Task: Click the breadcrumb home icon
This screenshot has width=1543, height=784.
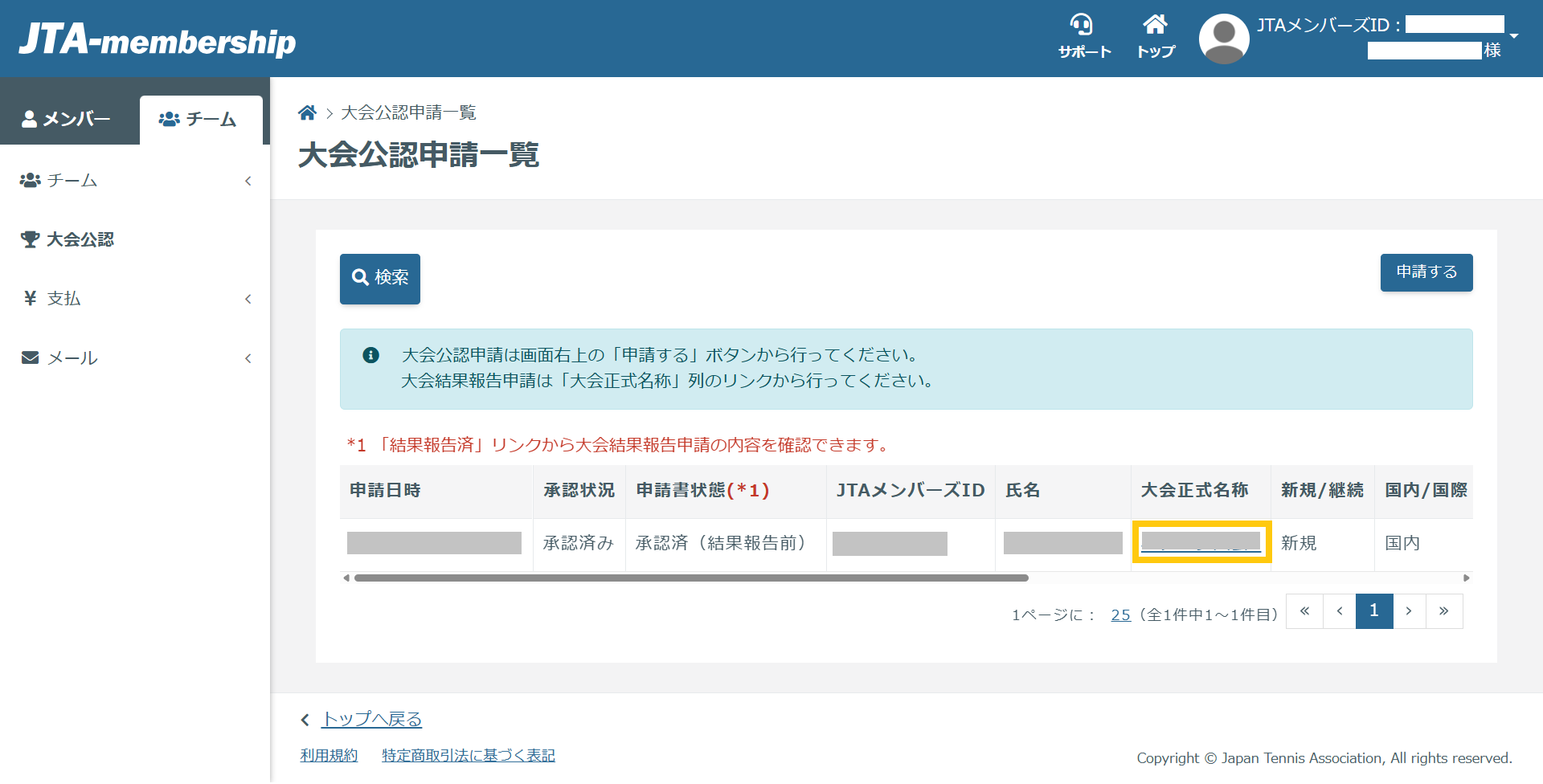Action: coord(307,112)
